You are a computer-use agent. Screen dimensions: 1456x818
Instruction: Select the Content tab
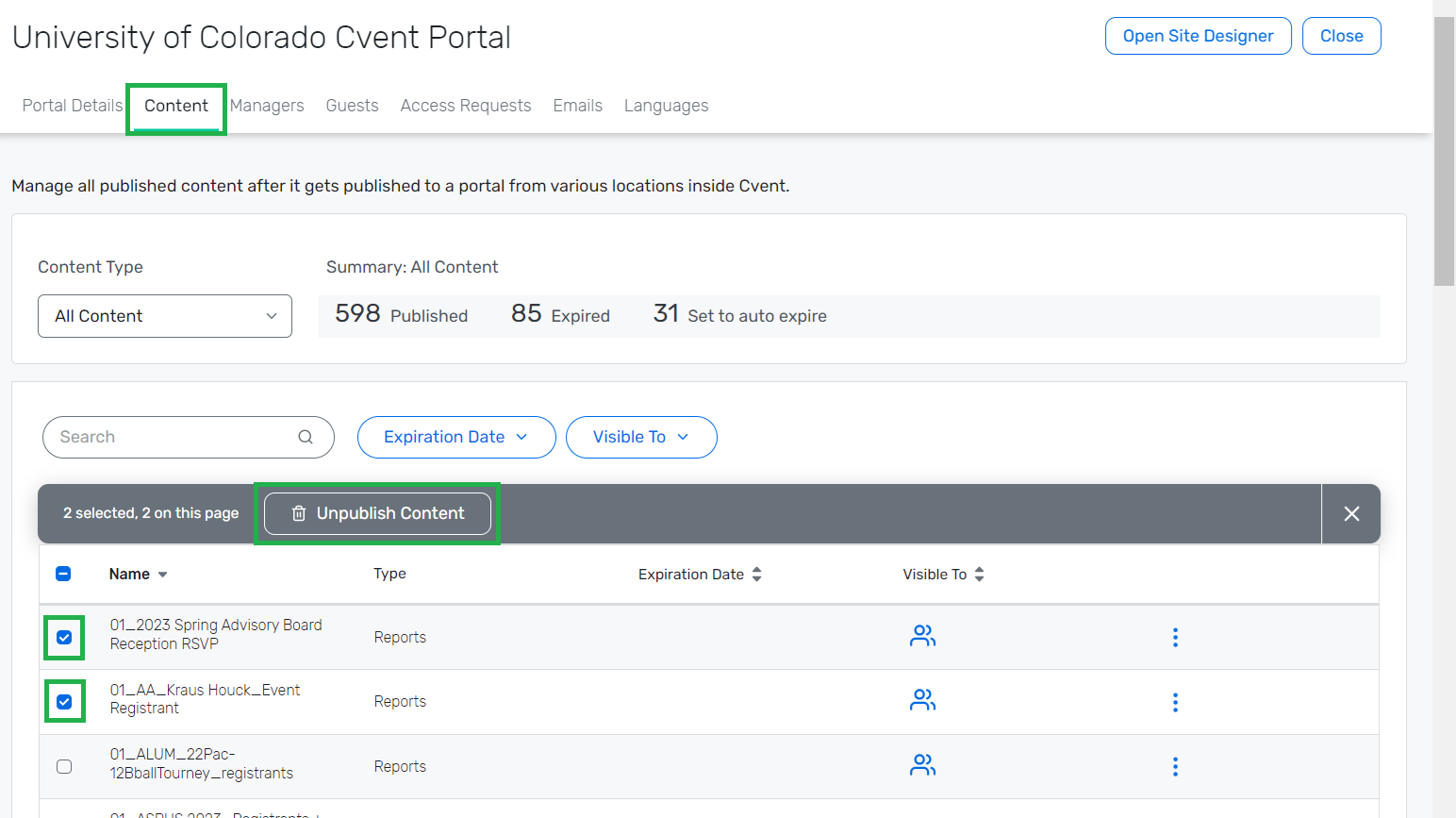176,106
